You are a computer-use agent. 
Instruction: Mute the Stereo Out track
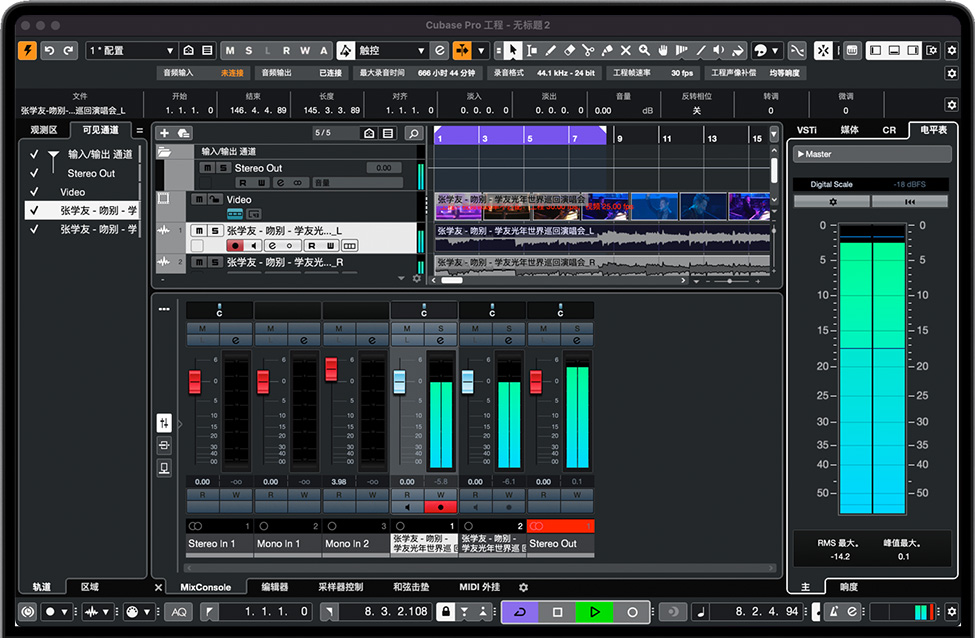[207, 168]
